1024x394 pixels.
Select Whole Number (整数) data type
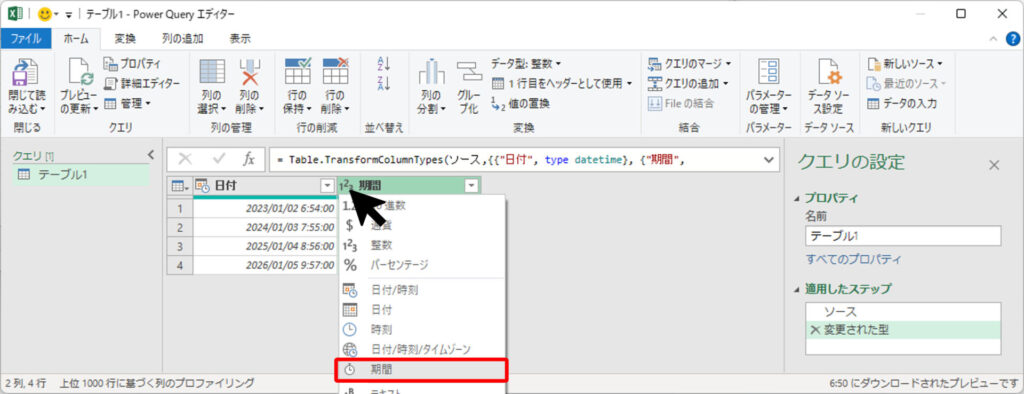(422, 245)
